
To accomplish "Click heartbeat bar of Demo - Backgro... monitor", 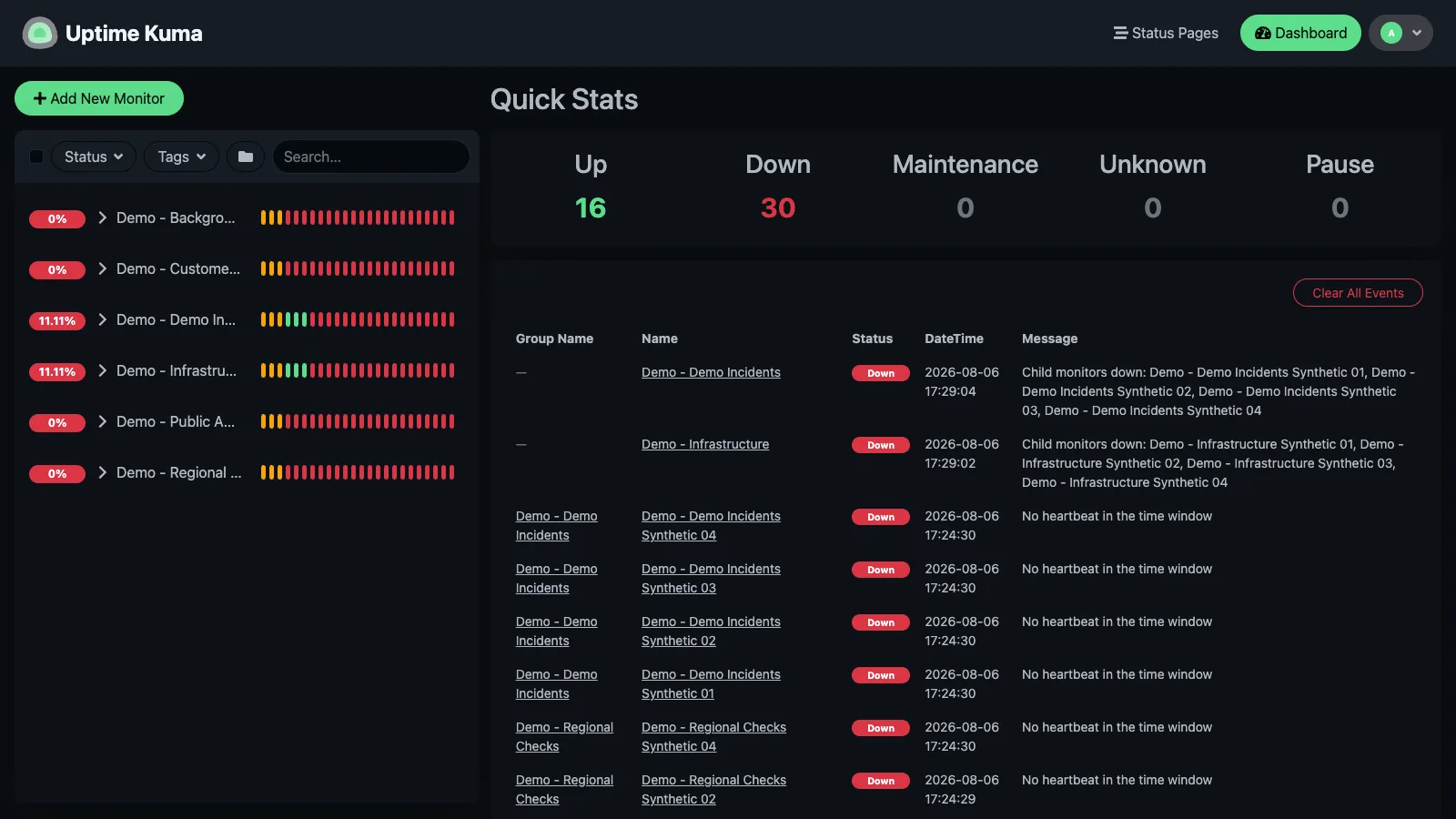I will 358,217.
